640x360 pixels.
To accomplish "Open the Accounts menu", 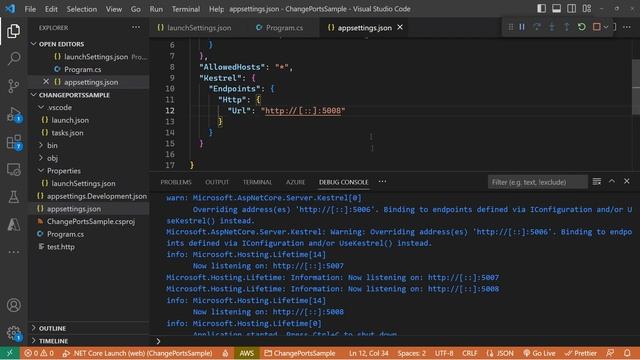I will (13, 305).
